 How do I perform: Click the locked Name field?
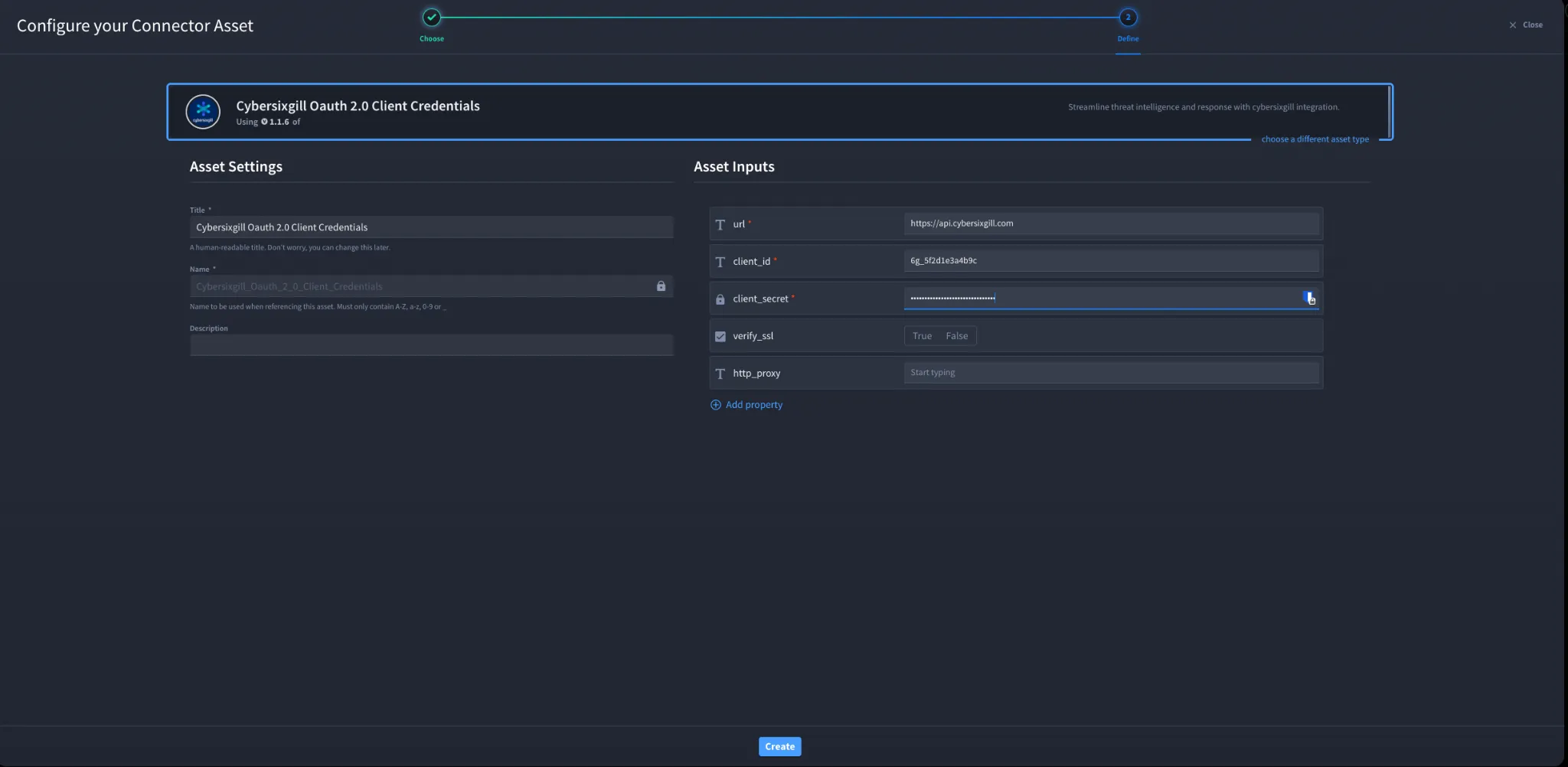431,286
